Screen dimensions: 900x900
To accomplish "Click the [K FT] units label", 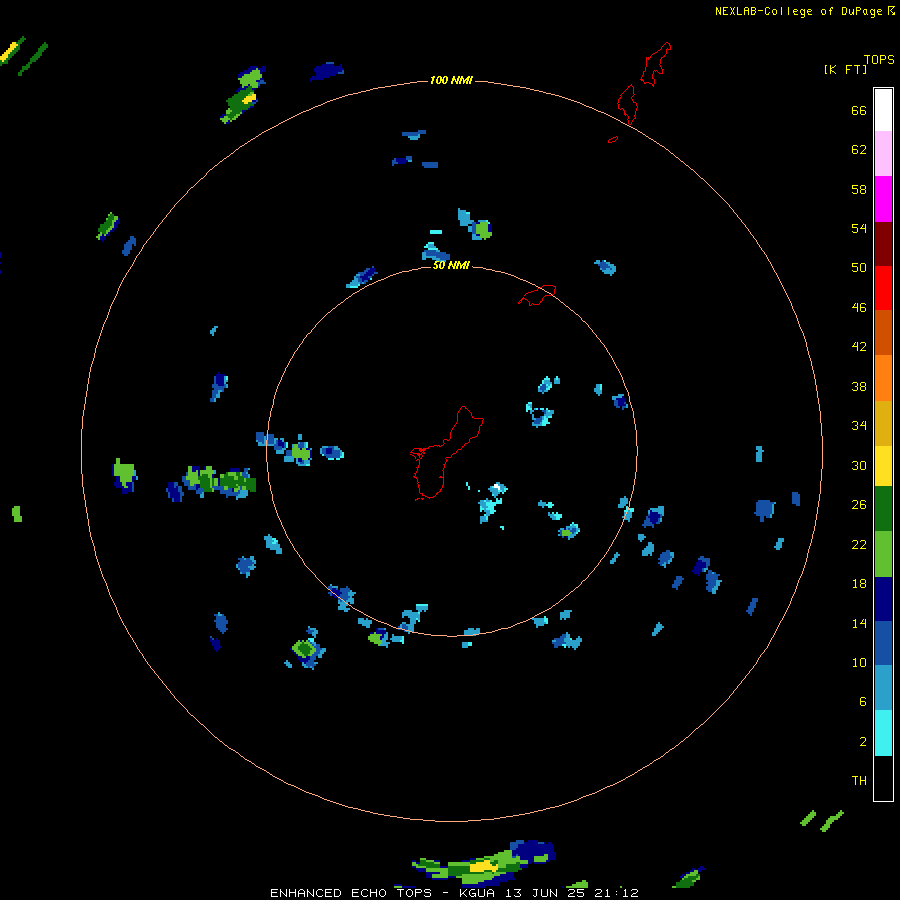I will [845, 69].
